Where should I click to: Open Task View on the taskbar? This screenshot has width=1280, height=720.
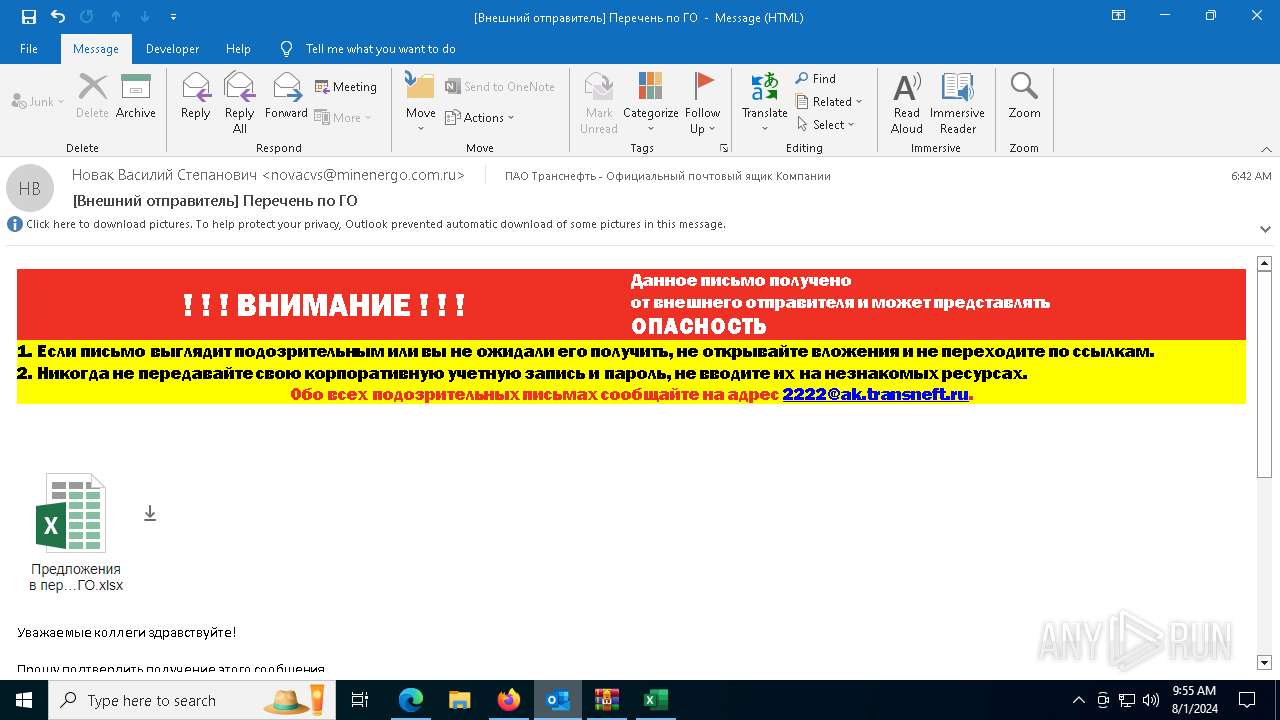coord(360,700)
